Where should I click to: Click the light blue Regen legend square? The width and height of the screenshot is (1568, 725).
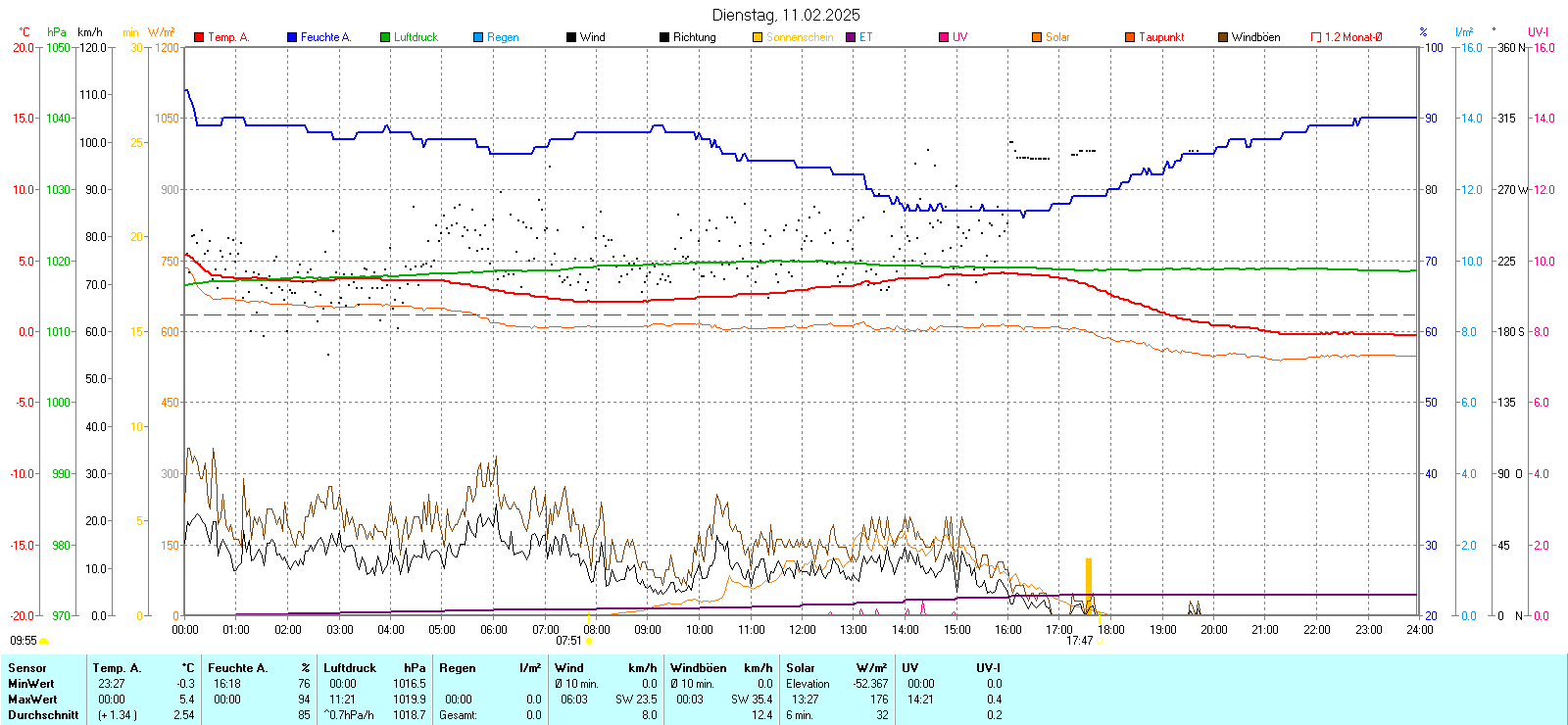point(478,37)
